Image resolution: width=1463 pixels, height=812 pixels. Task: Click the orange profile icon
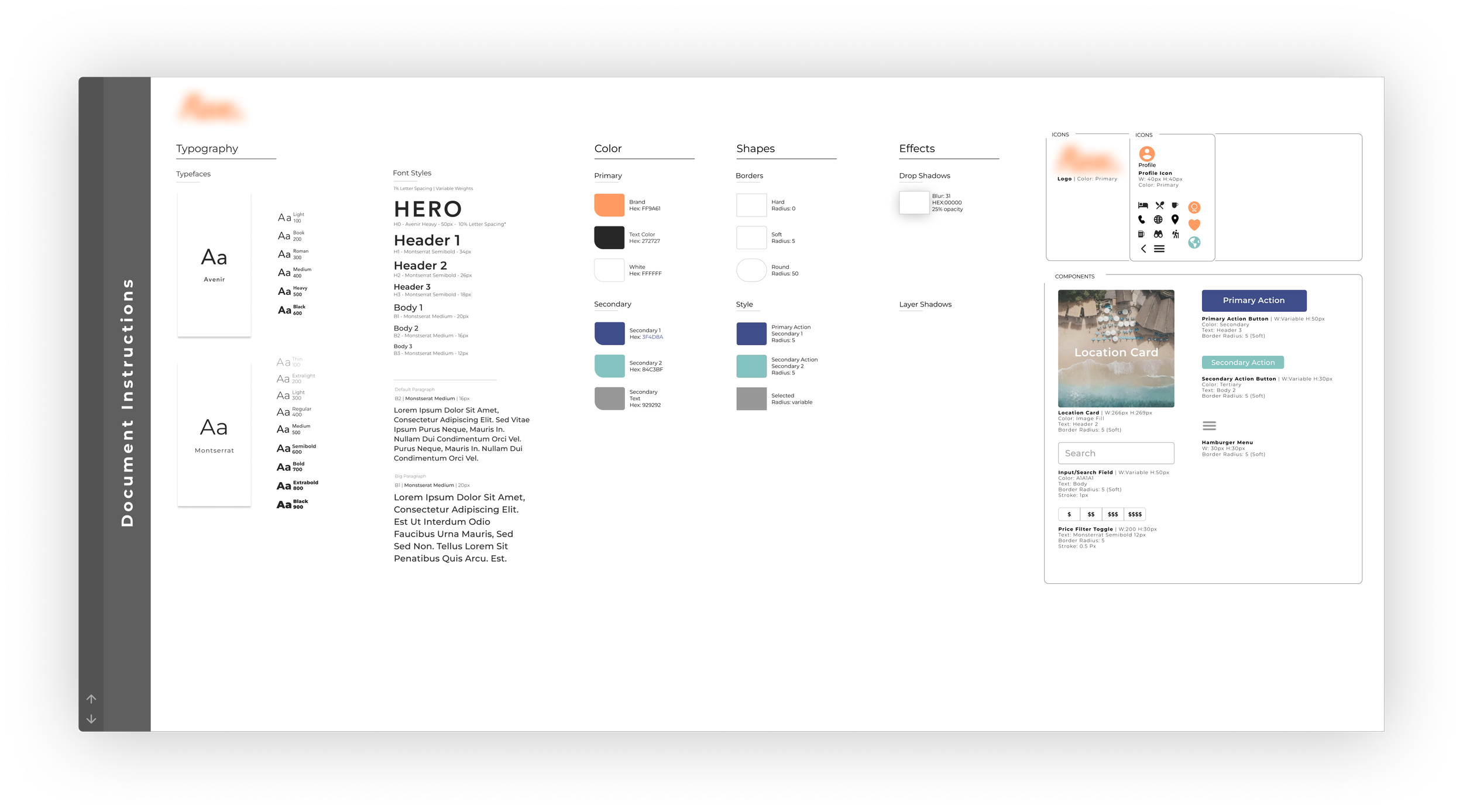(1146, 154)
